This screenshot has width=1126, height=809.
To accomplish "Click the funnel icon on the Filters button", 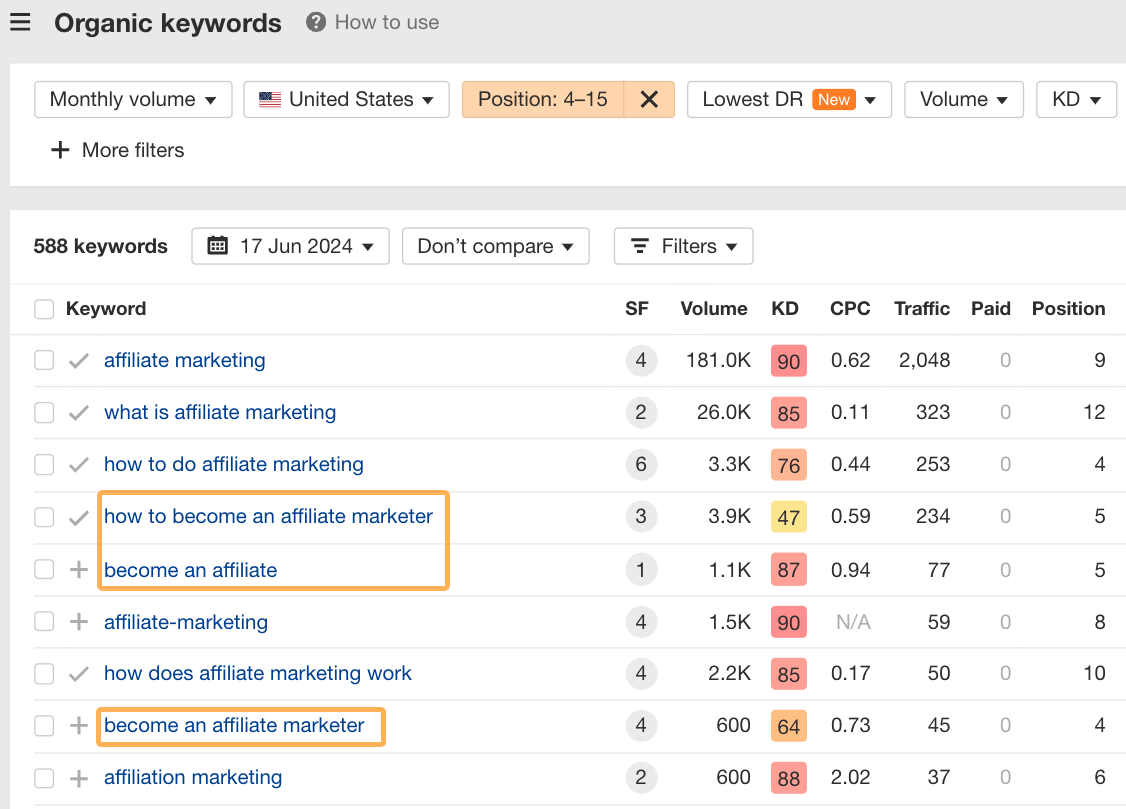I will pos(639,246).
